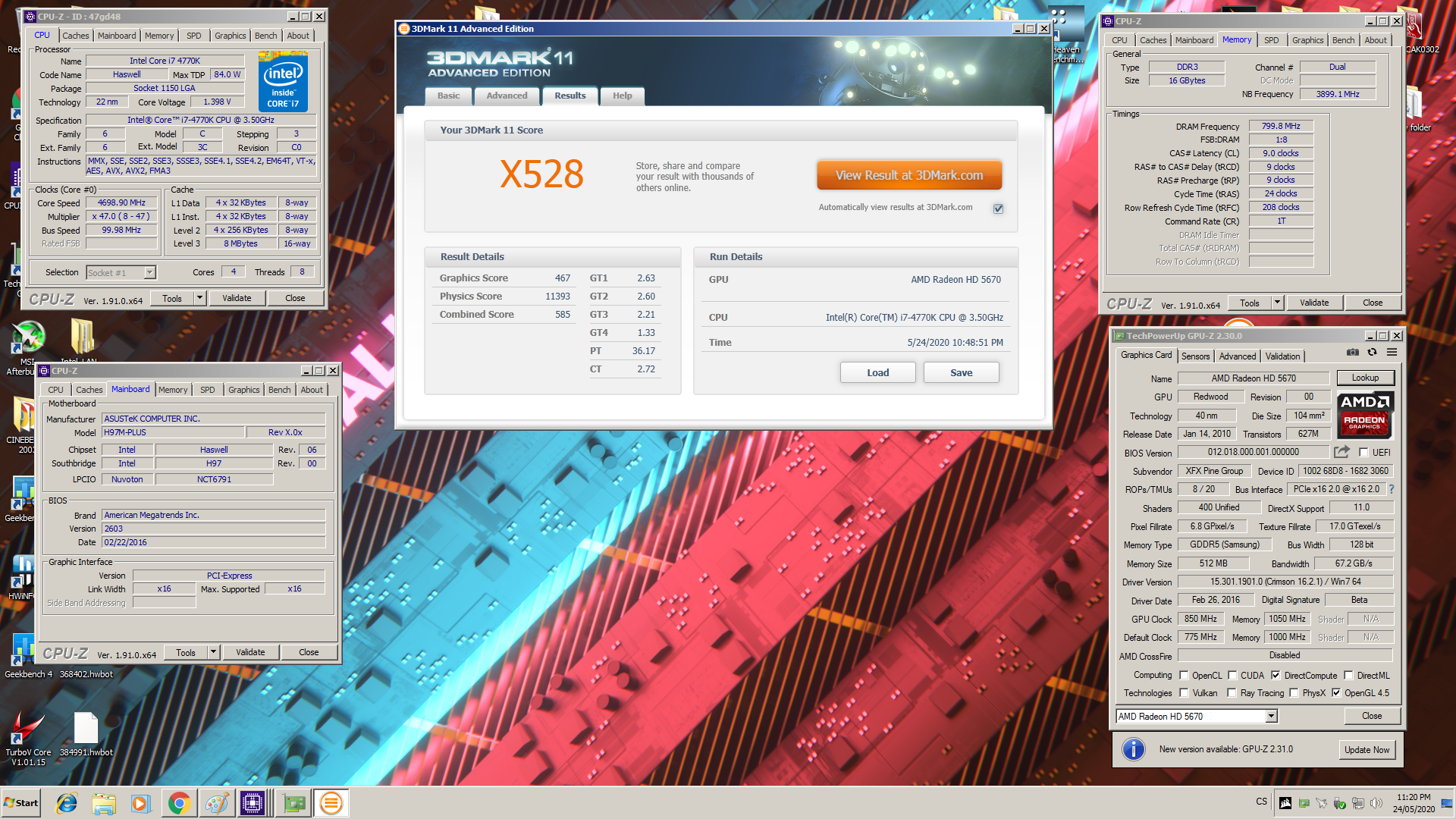
Task: Click the Start button
Action: click(x=21, y=803)
